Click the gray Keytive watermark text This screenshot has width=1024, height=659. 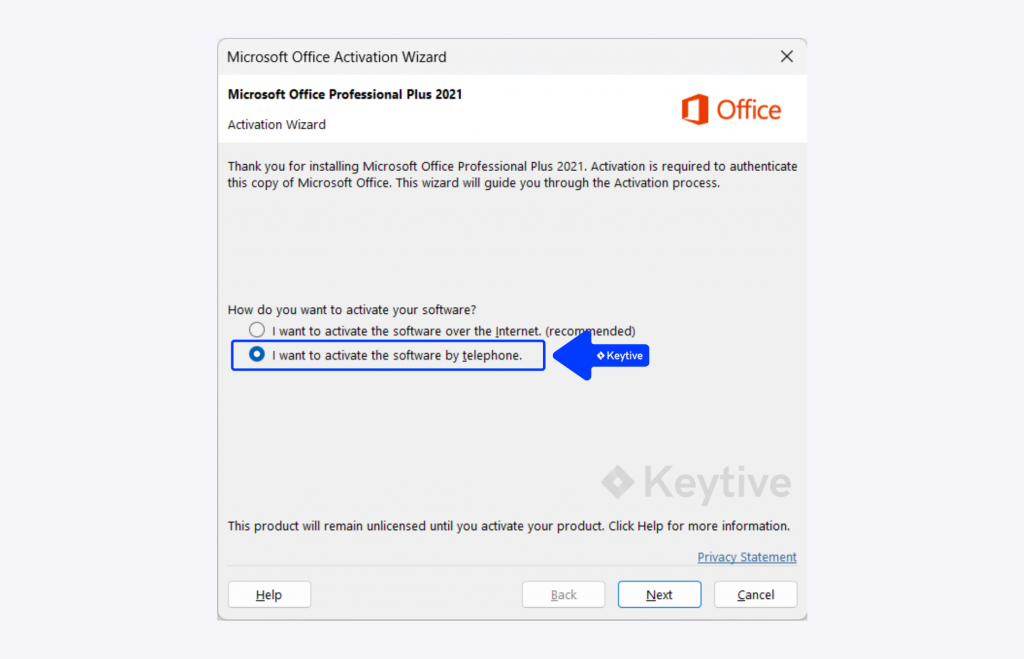[x=717, y=483]
